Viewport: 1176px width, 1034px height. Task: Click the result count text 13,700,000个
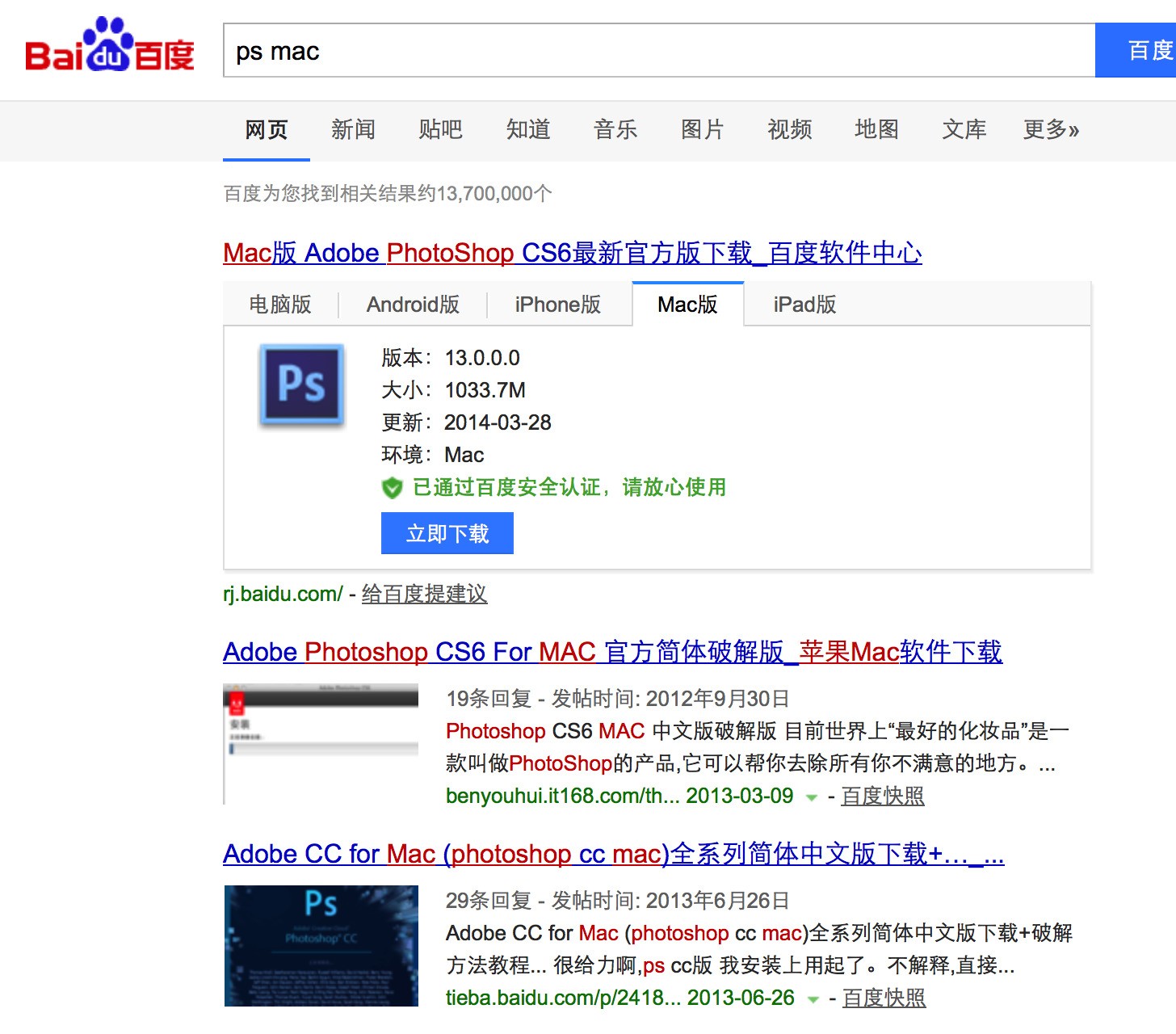pyautogui.click(x=494, y=194)
